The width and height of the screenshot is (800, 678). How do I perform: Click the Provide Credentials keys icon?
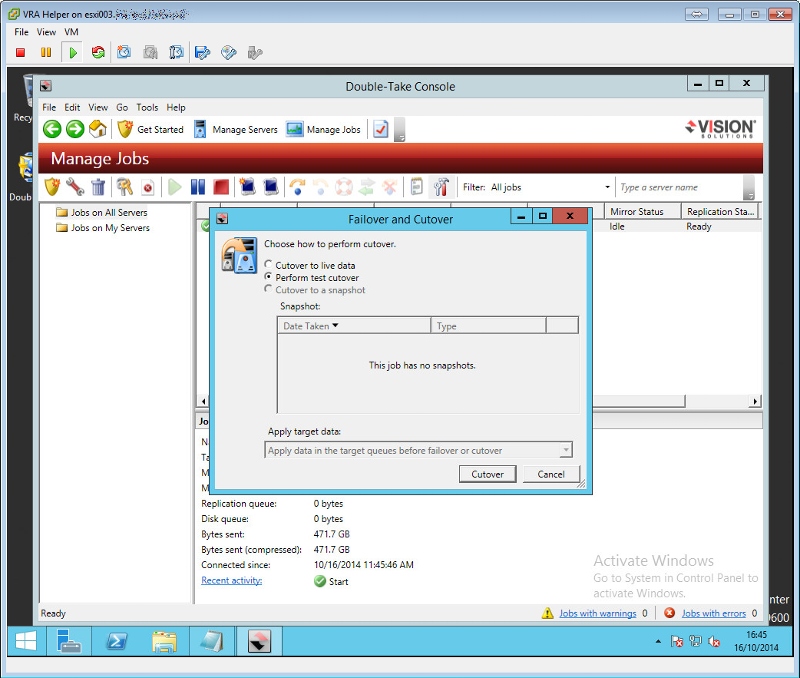pos(124,187)
